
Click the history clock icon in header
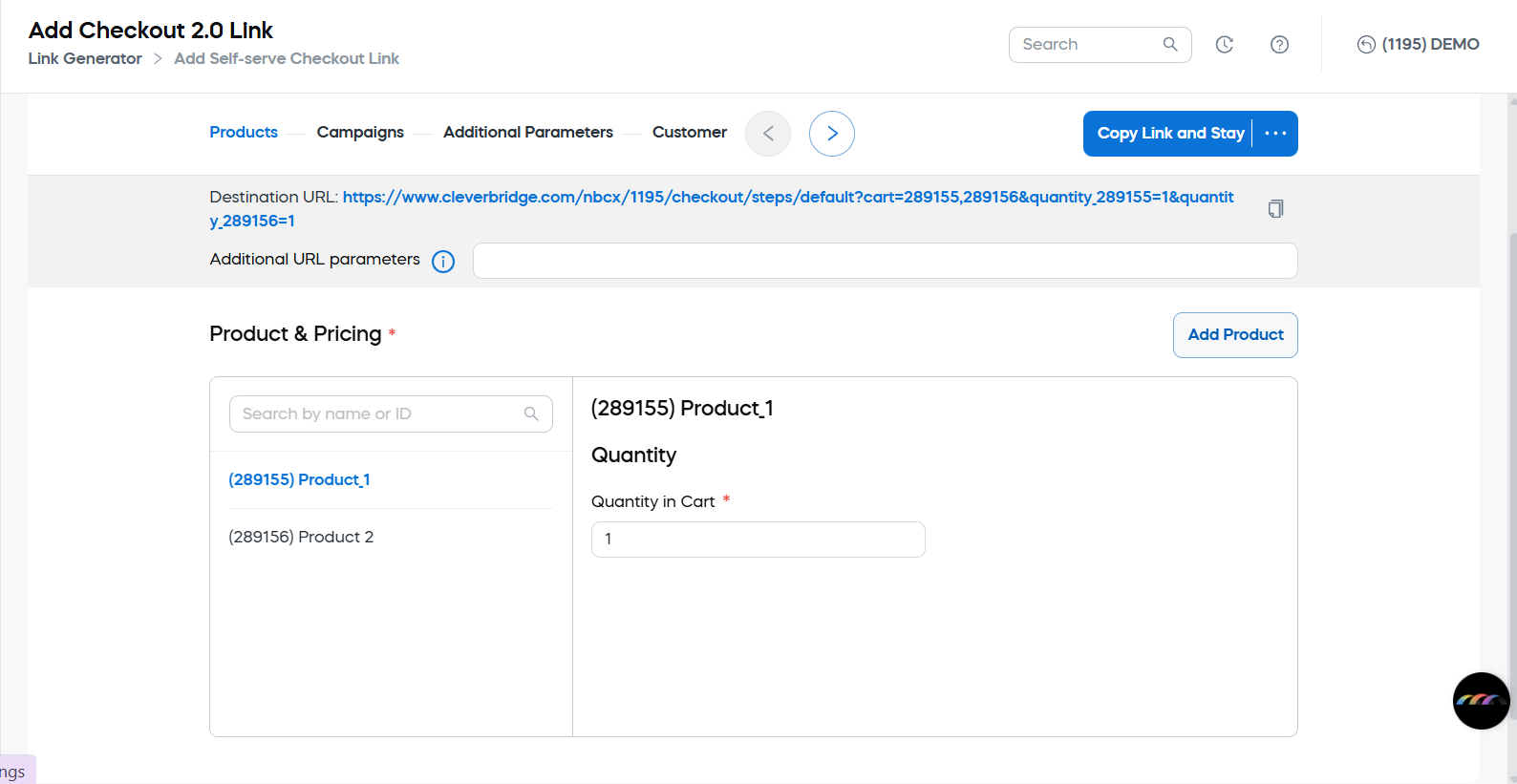coord(1224,45)
